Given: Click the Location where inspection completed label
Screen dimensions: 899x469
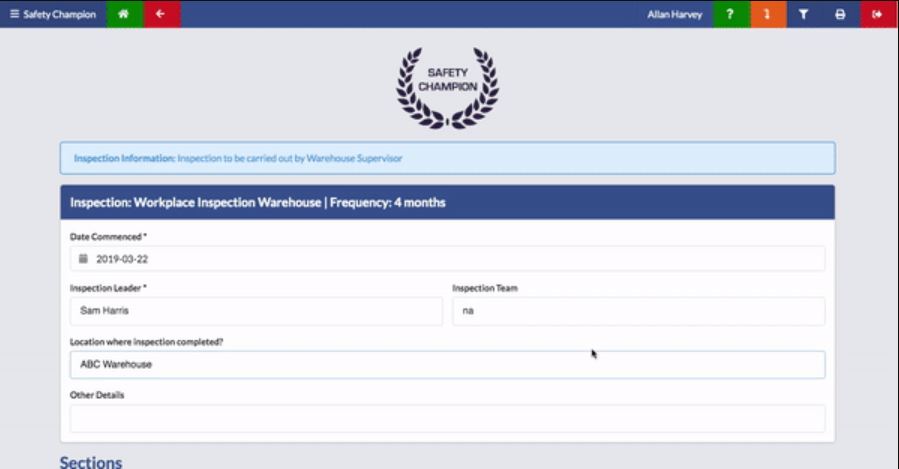Looking at the screenshot, I should coord(146,342).
